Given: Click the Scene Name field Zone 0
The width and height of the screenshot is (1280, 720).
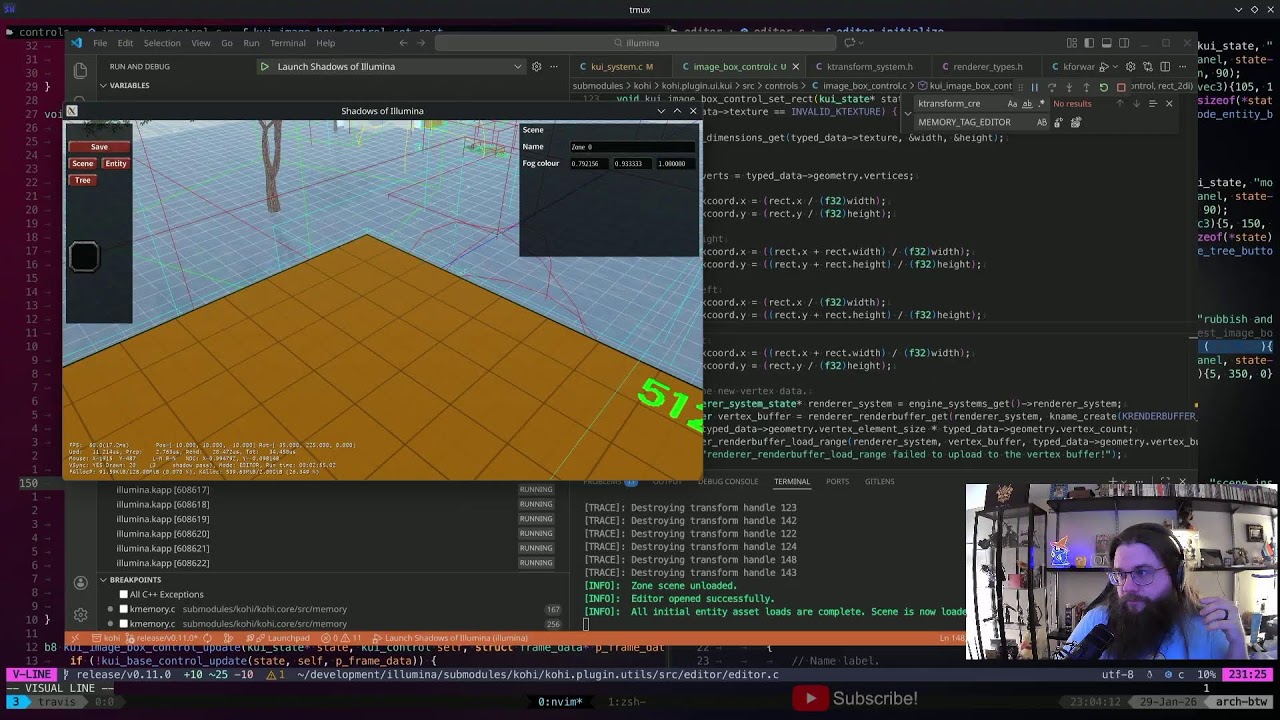Looking at the screenshot, I should (x=630, y=147).
